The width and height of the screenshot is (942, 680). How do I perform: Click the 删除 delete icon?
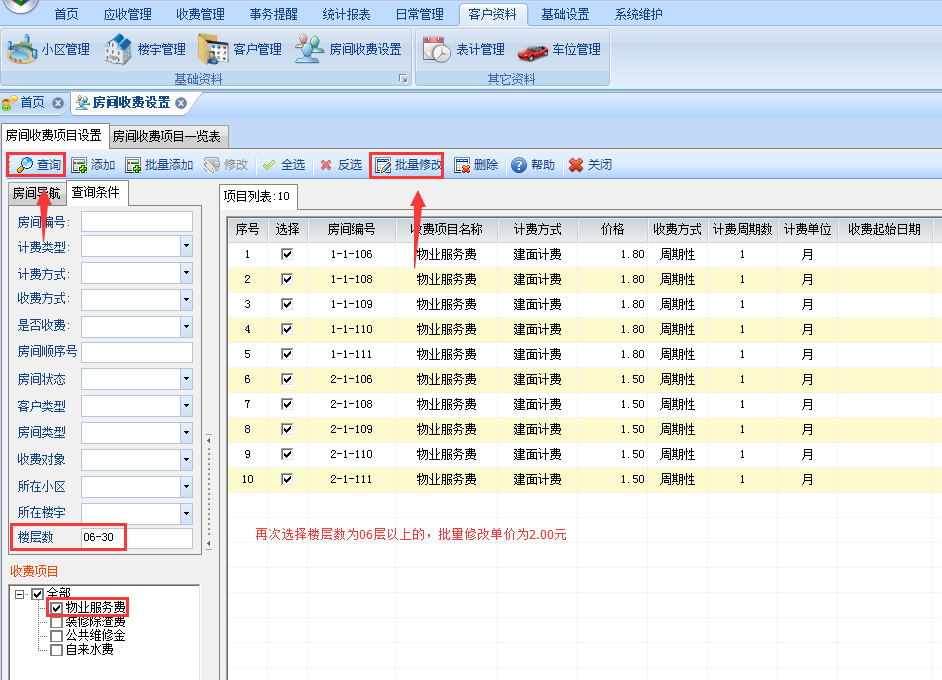tap(462, 165)
